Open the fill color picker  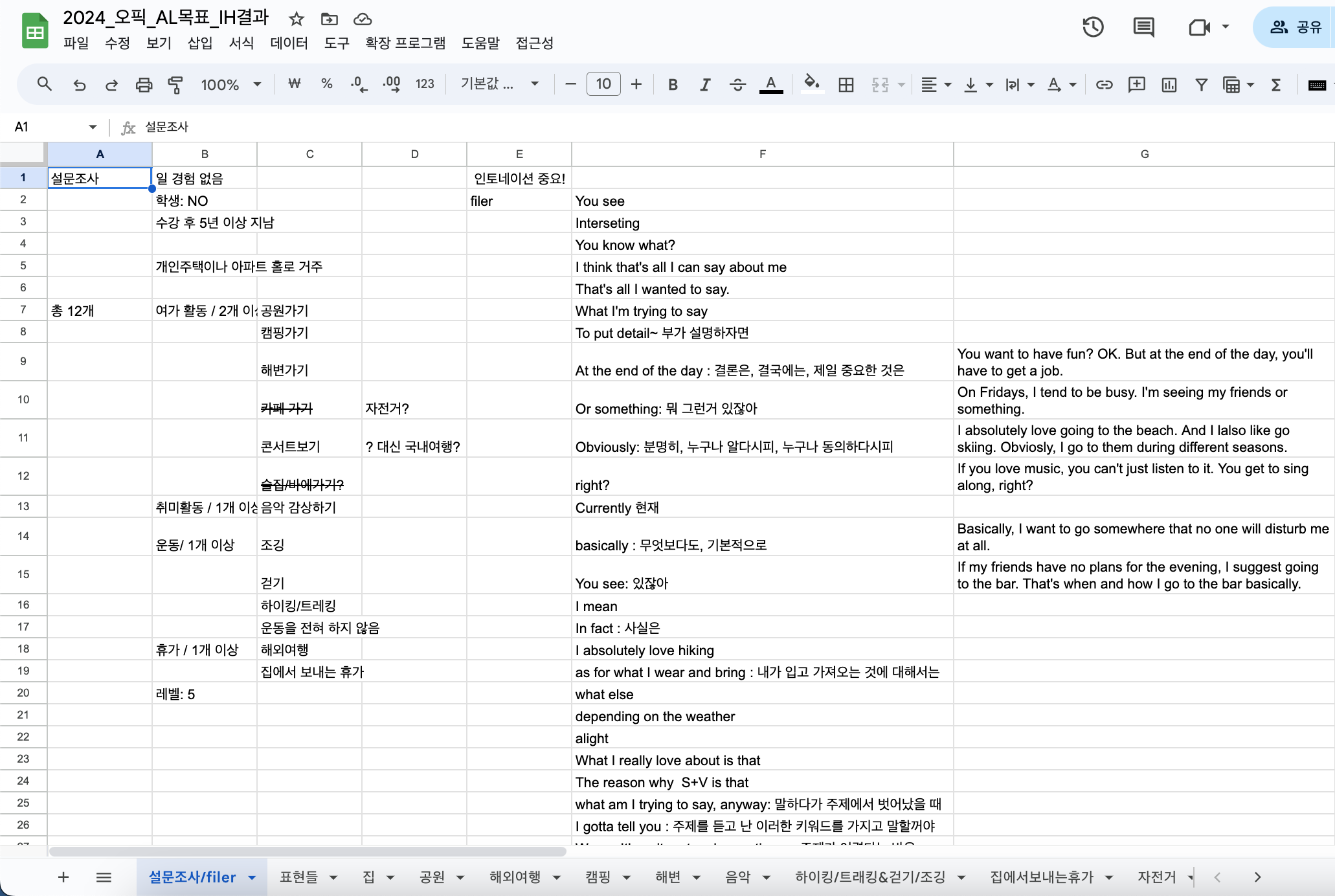[811, 84]
